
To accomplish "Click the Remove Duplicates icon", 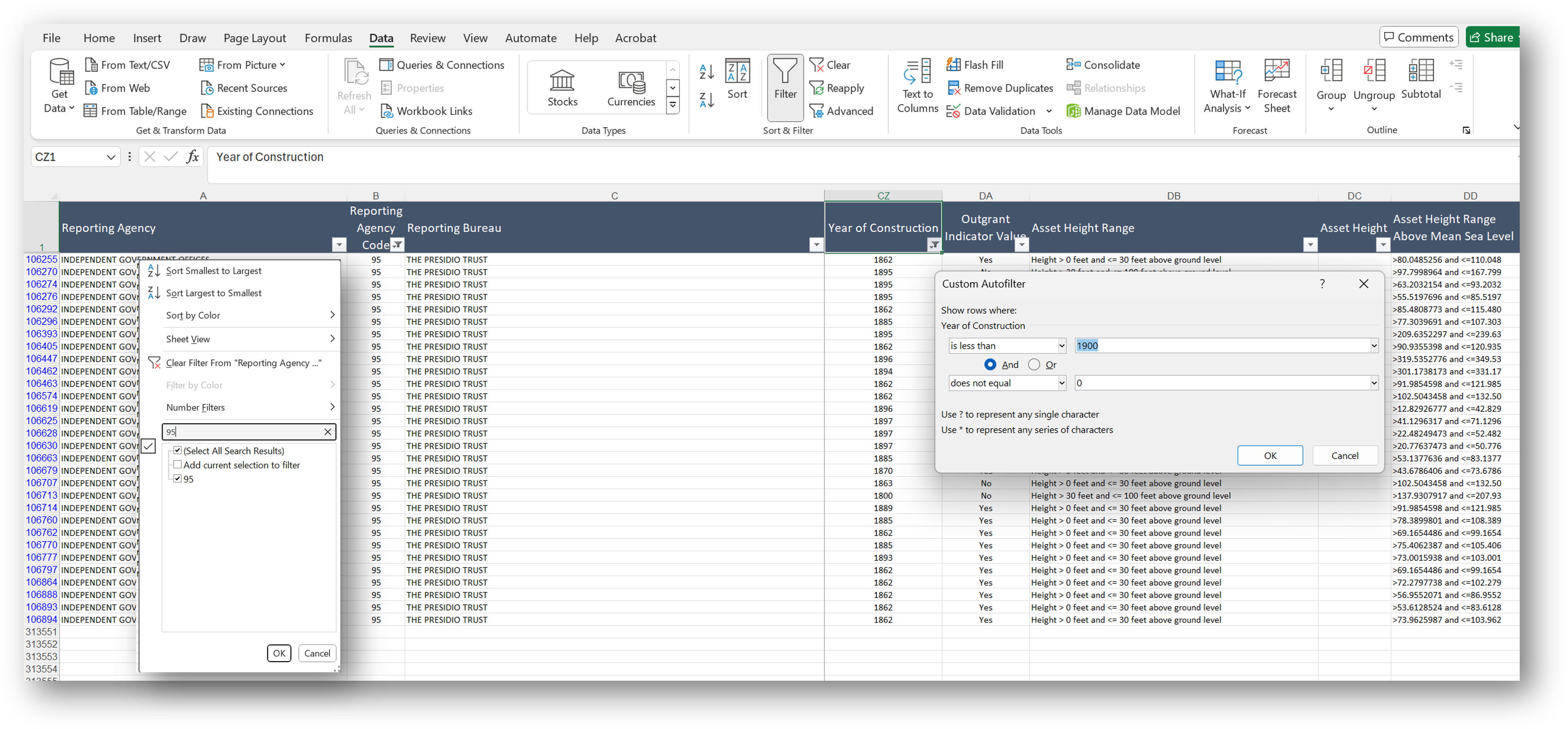I will pos(954,88).
